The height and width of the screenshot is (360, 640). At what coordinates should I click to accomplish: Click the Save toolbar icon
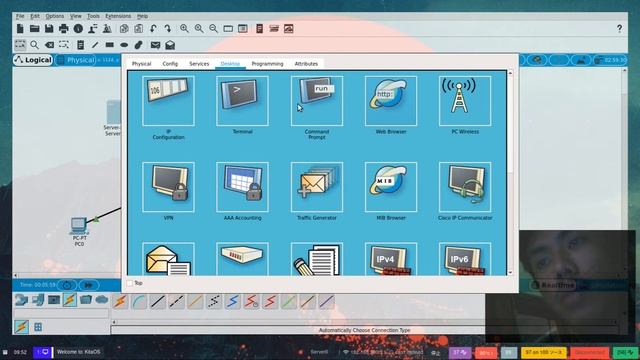pyautogui.click(x=49, y=29)
